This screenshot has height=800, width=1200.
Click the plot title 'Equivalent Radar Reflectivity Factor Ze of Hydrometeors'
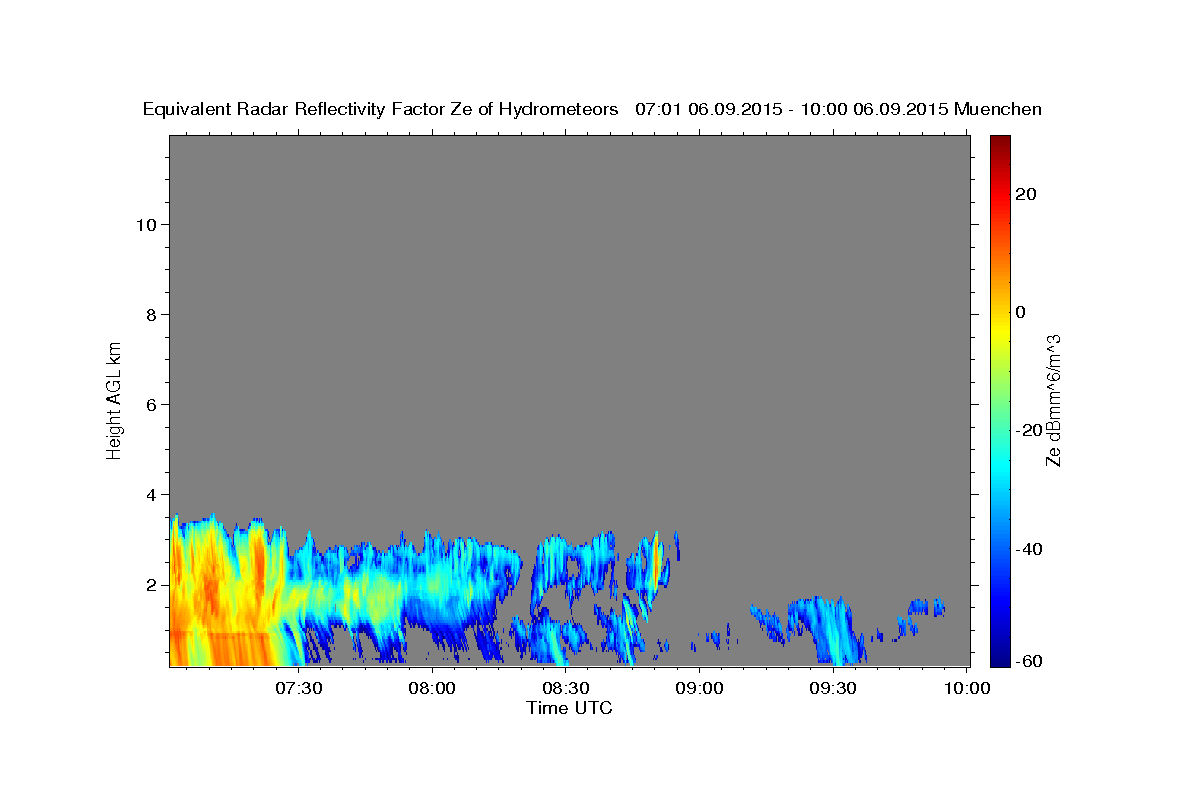coord(380,109)
